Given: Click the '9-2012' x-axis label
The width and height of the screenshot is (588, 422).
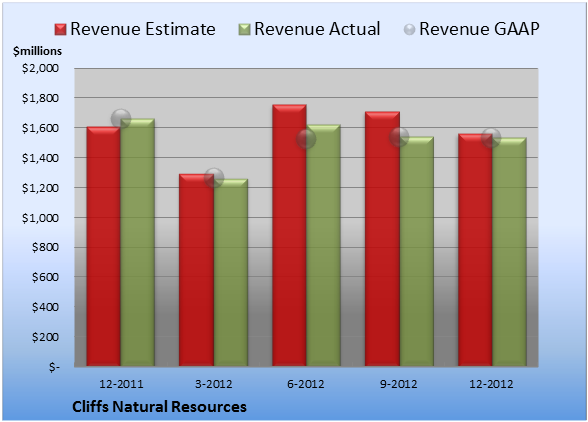Looking at the screenshot, I should [399, 384].
